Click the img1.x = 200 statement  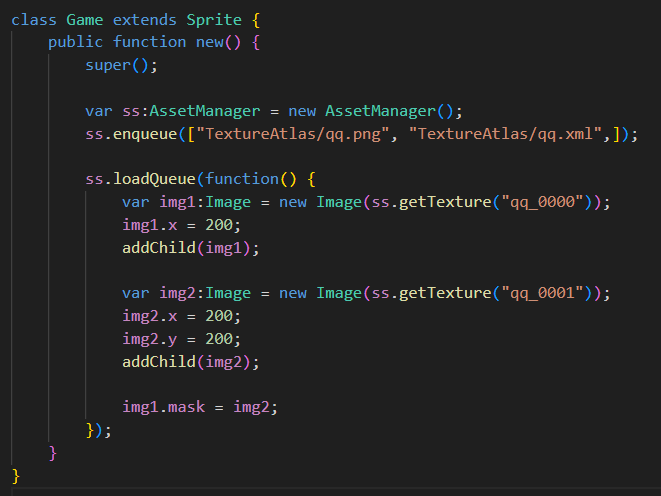point(181,225)
